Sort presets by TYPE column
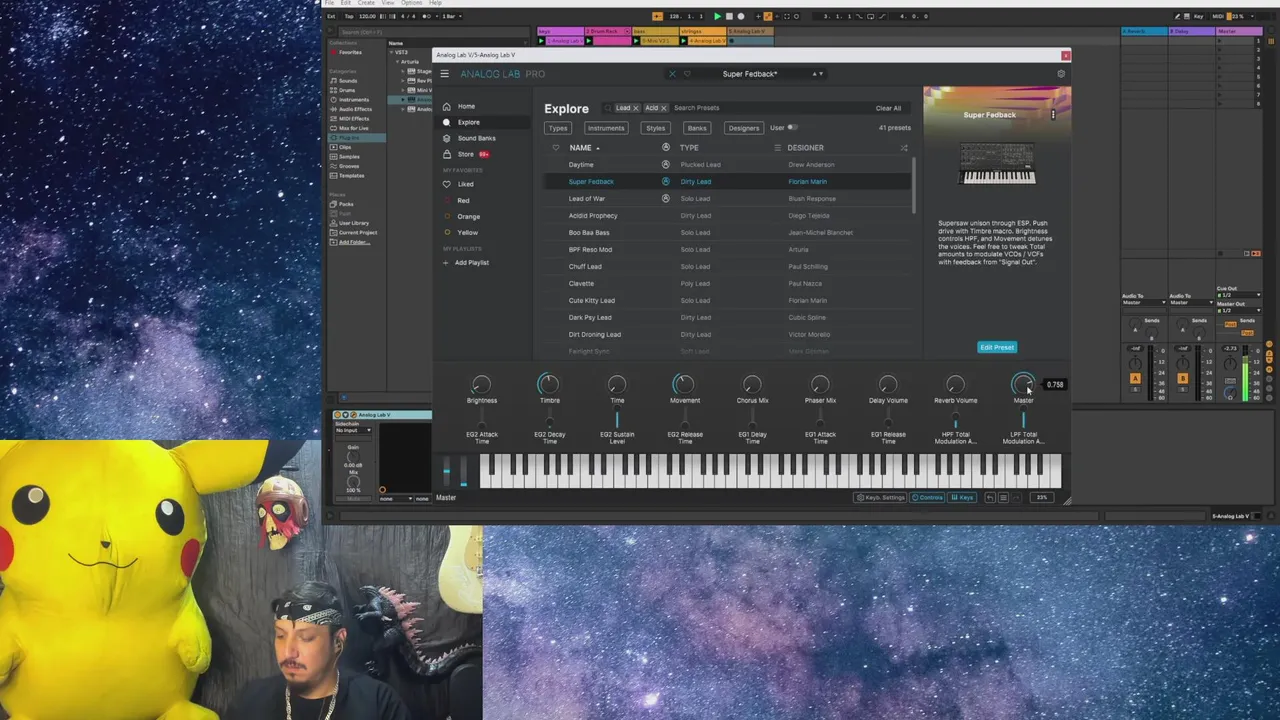 tap(689, 148)
